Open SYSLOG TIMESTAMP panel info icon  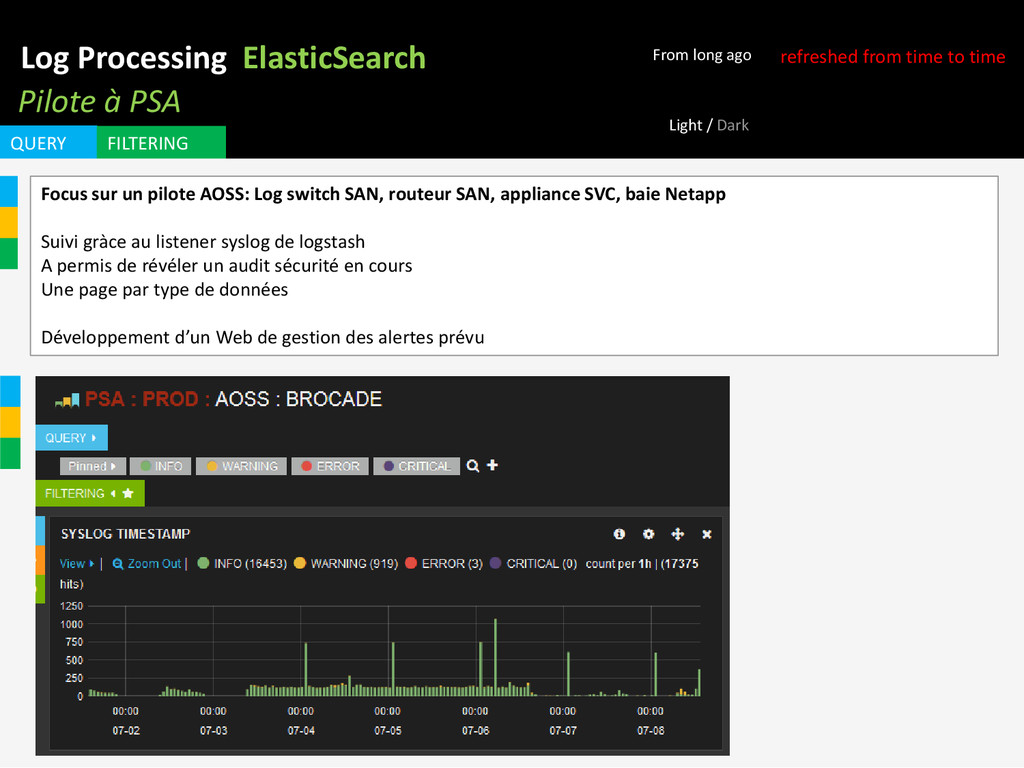point(619,534)
